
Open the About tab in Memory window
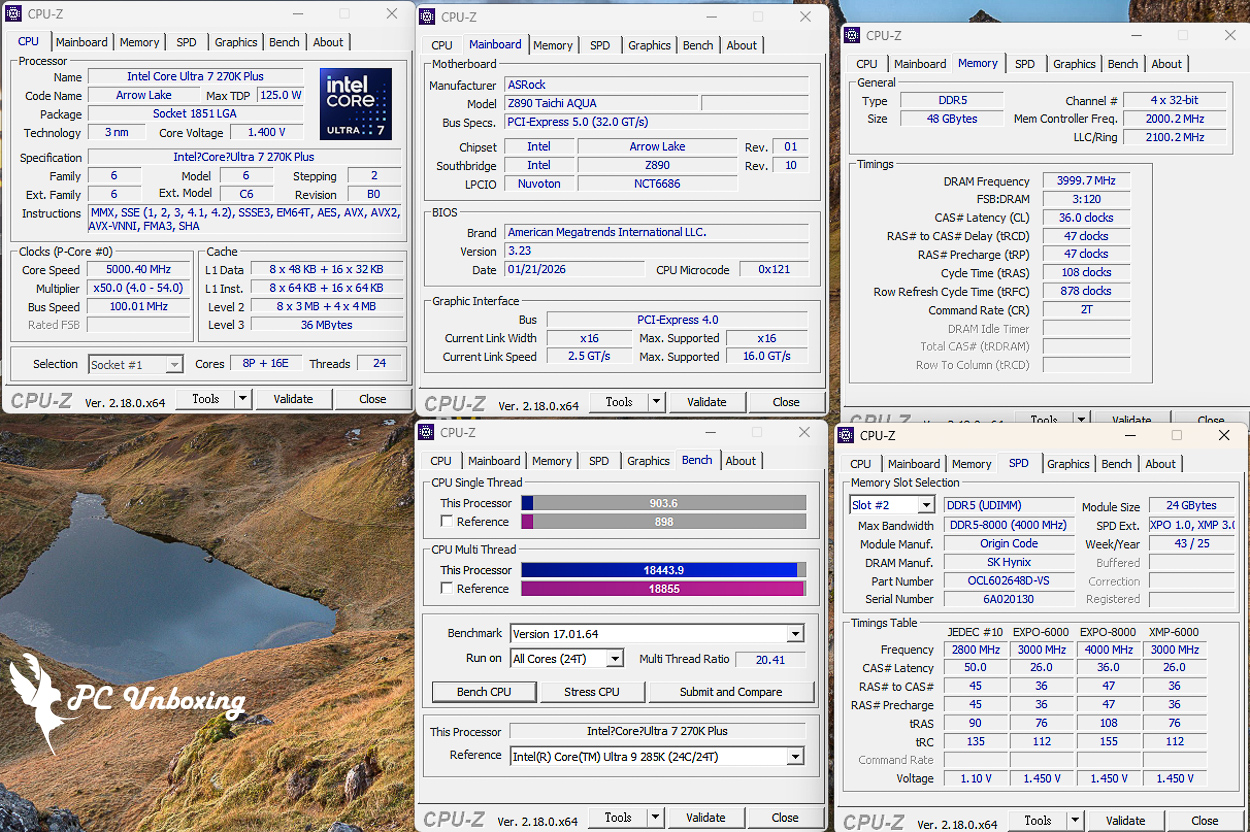(1166, 64)
